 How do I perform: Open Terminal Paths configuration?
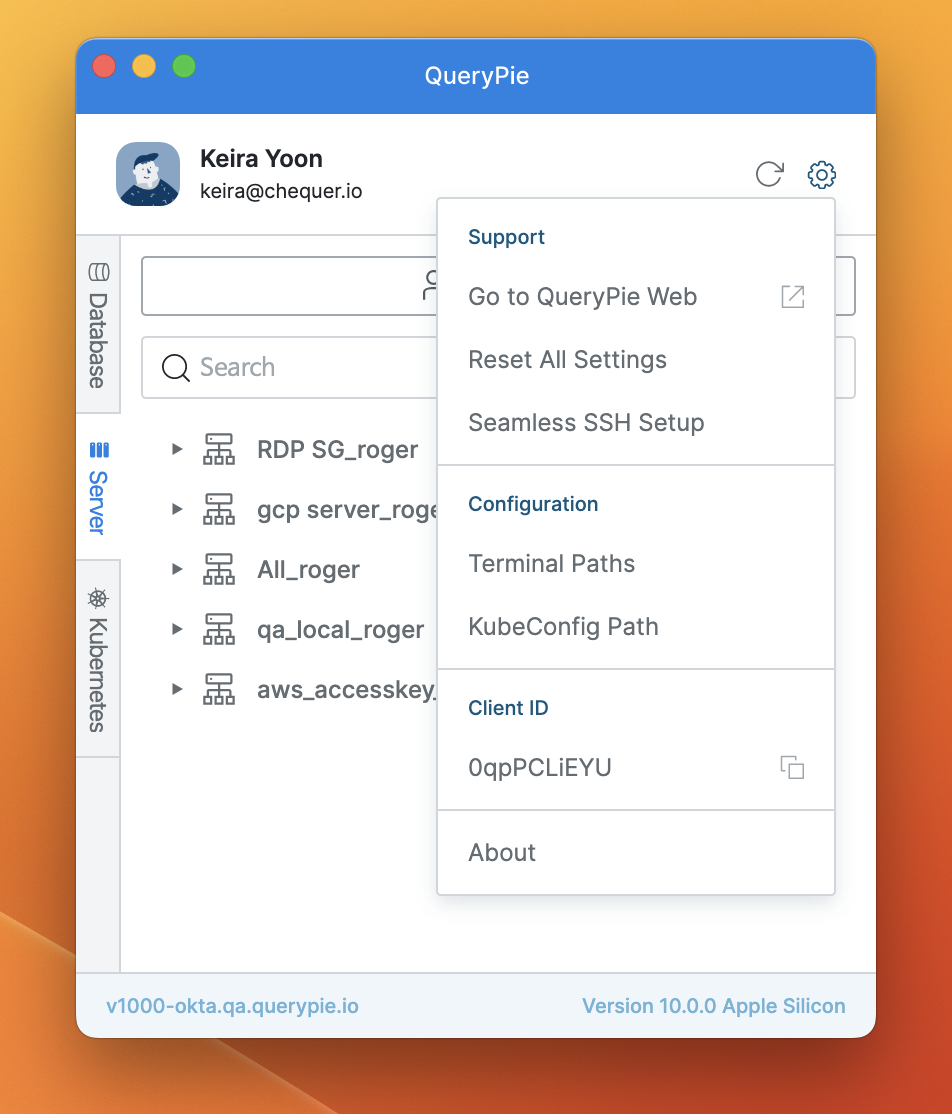point(551,564)
